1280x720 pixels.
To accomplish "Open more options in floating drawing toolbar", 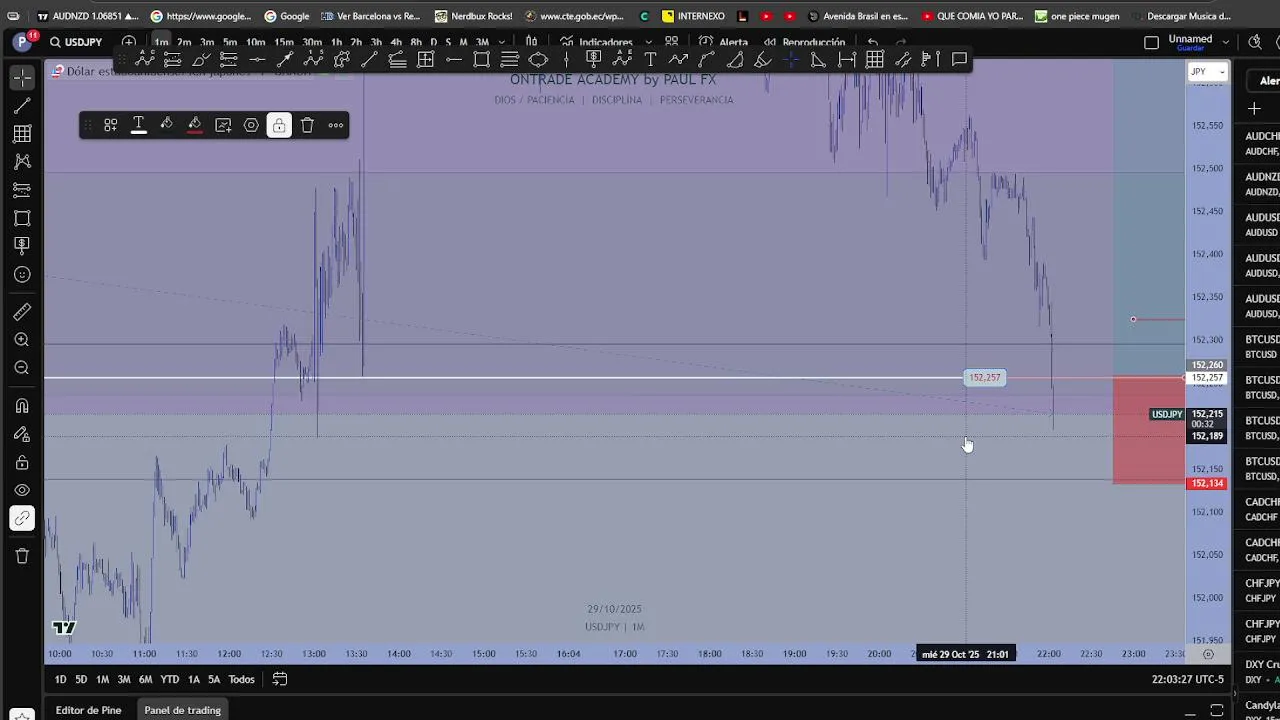I will click(x=336, y=125).
